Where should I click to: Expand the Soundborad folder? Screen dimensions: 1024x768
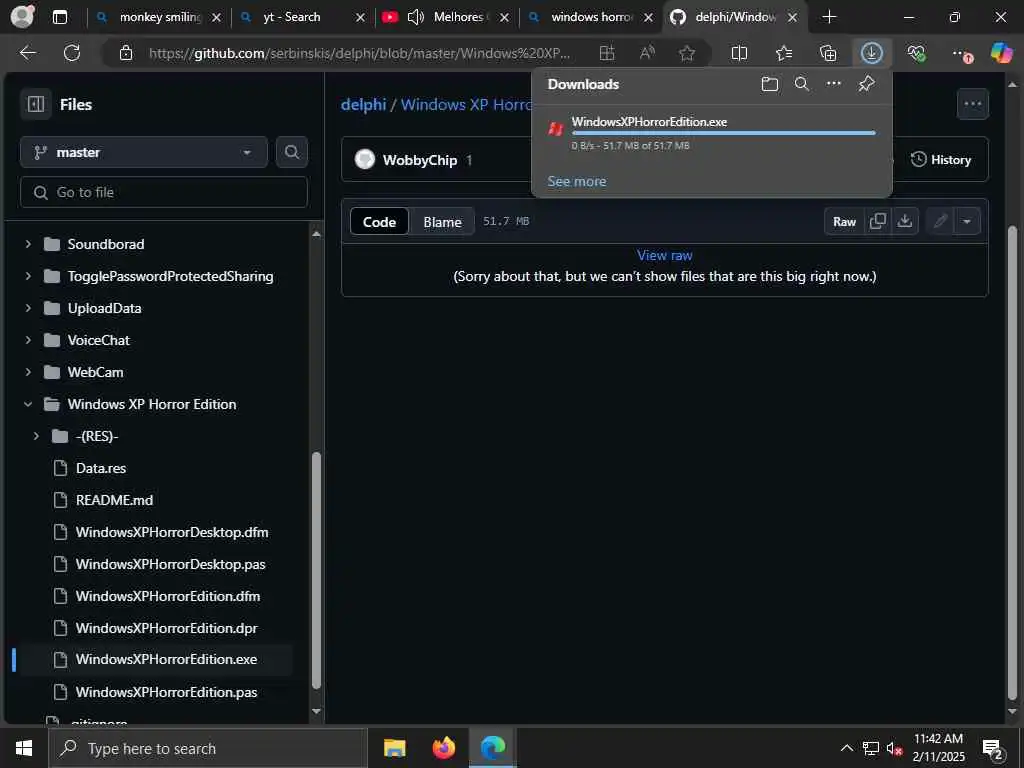coord(28,244)
